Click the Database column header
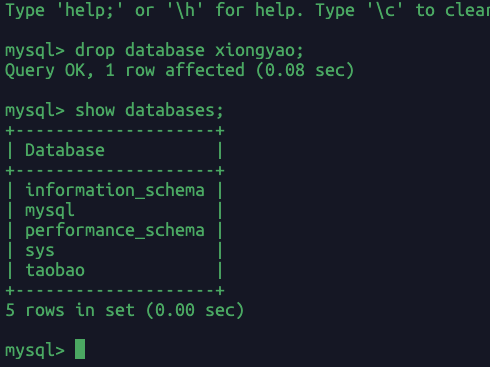This screenshot has width=490, height=367. (x=65, y=150)
